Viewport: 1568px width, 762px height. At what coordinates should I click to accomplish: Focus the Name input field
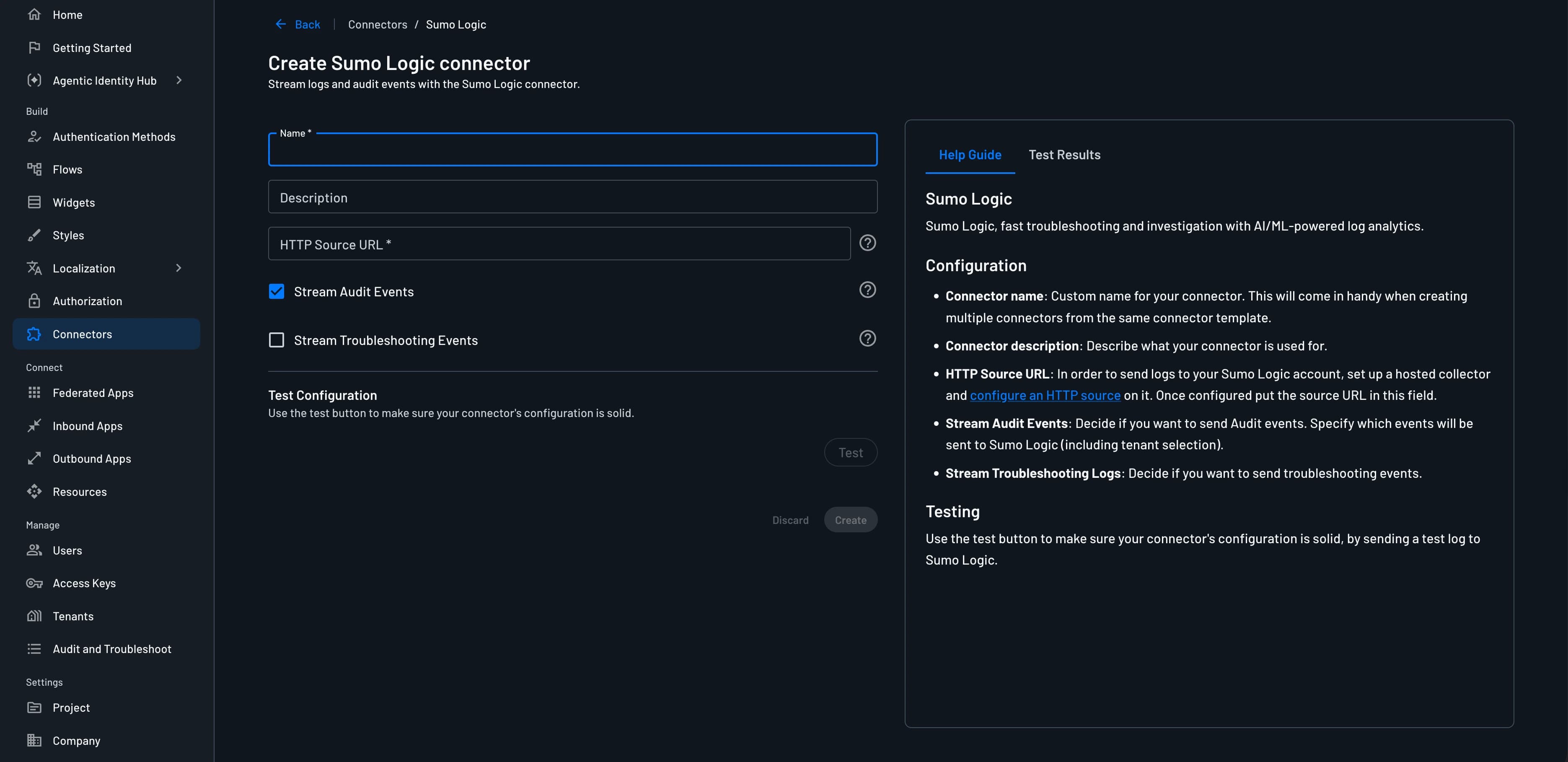(x=572, y=149)
